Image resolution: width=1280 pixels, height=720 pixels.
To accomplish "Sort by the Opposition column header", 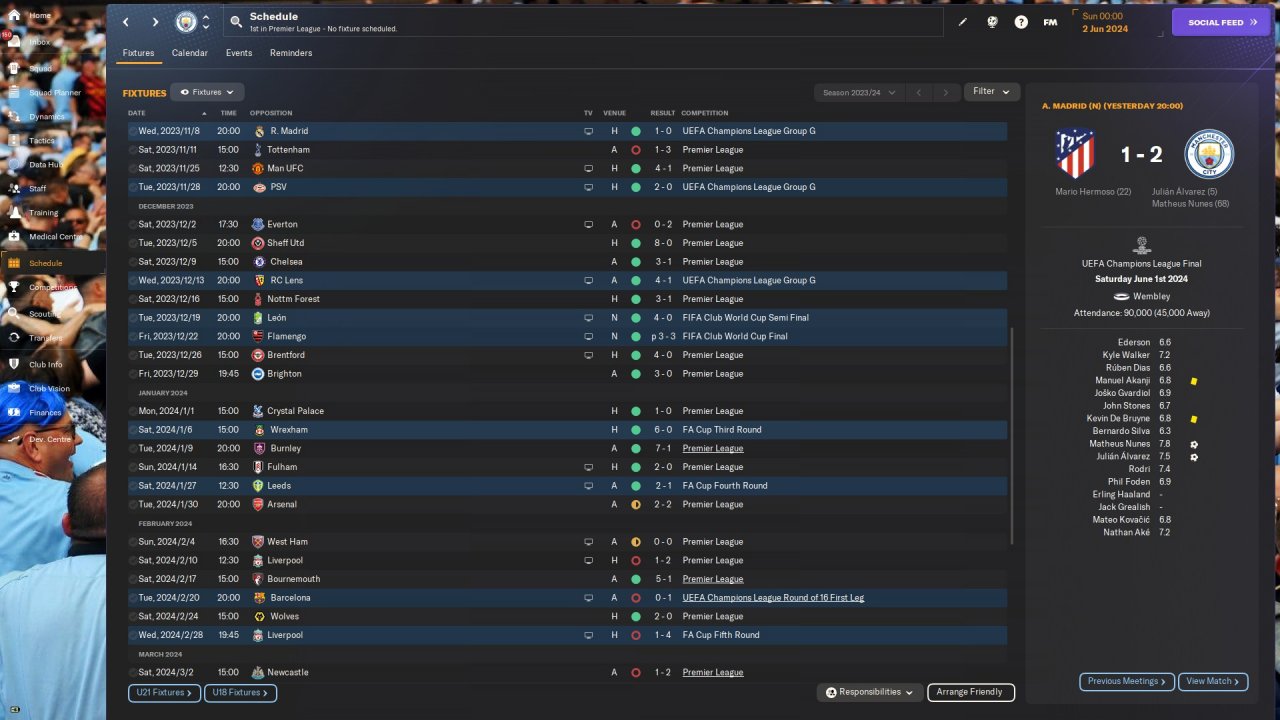I will [271, 113].
